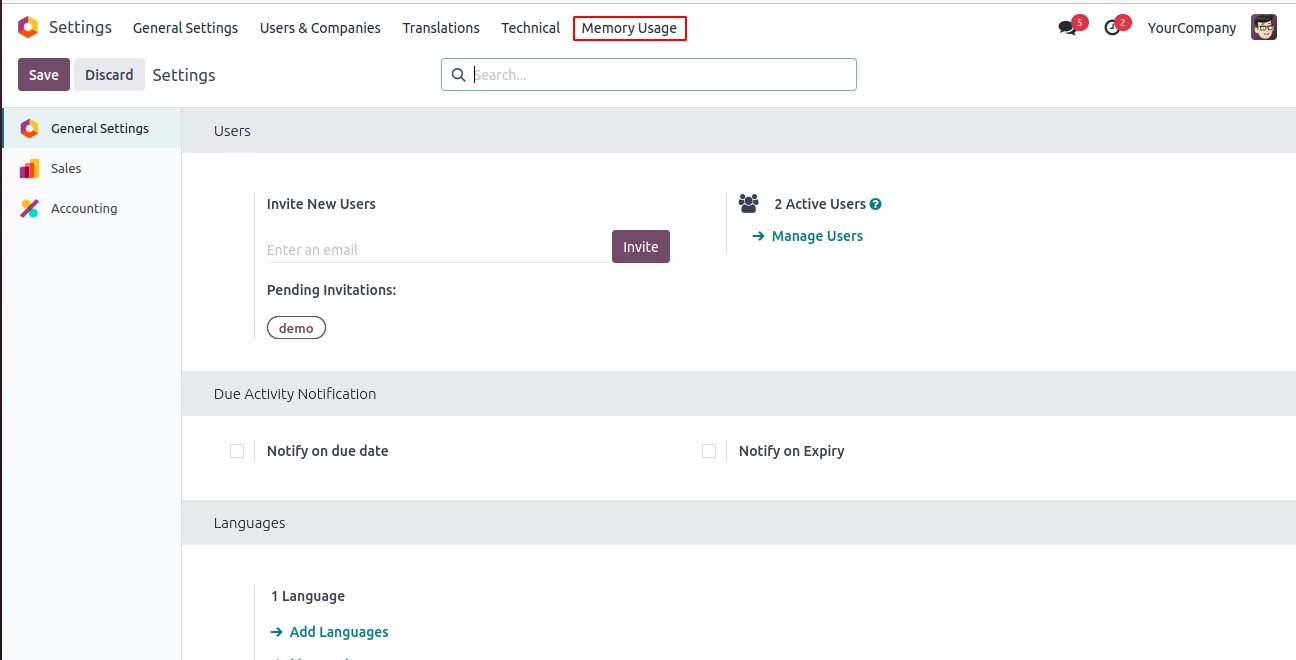The width and height of the screenshot is (1296, 660).
Task: Click the user avatar picture
Action: pyautogui.click(x=1264, y=28)
